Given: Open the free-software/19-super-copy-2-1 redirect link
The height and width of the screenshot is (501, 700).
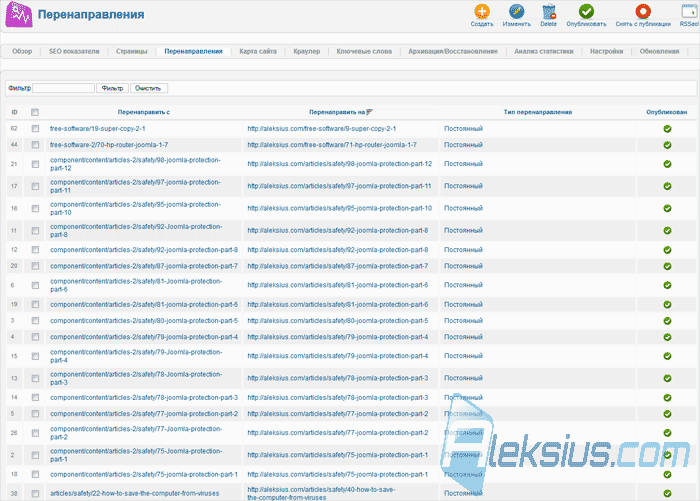Looking at the screenshot, I should [x=97, y=129].
